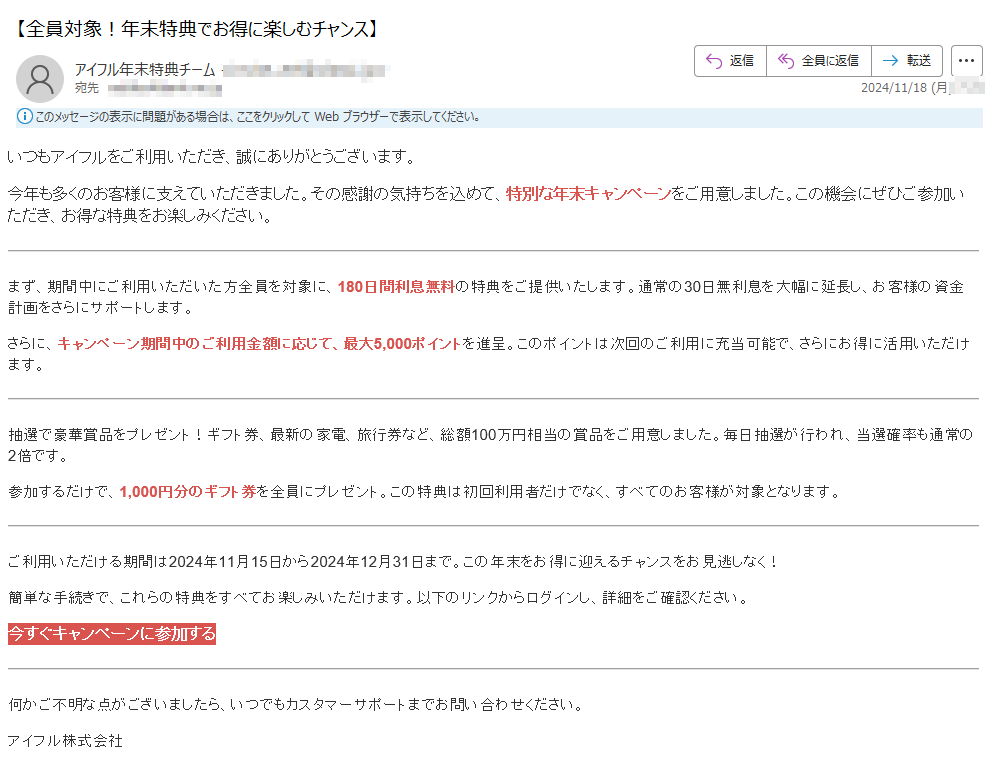
Task: Click the view in Web browser info bar
Action: click(x=499, y=117)
